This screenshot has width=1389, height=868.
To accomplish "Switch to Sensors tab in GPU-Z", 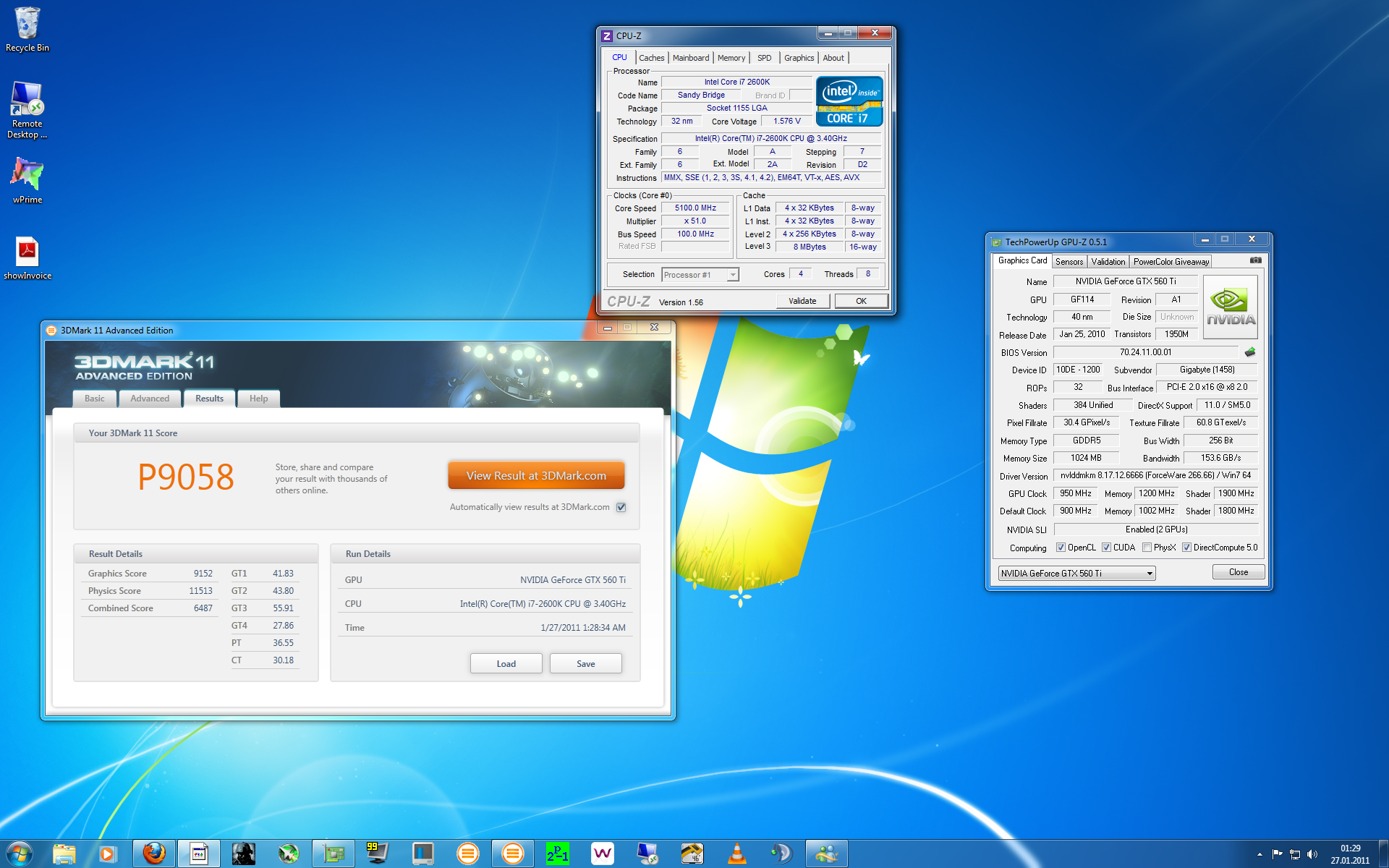I will (x=1069, y=262).
